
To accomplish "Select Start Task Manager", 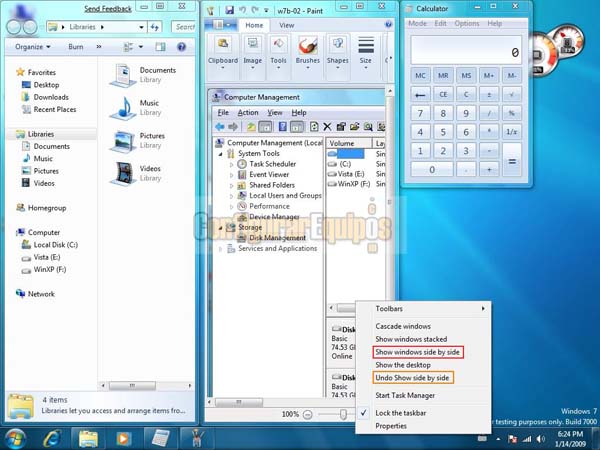I will (405, 395).
